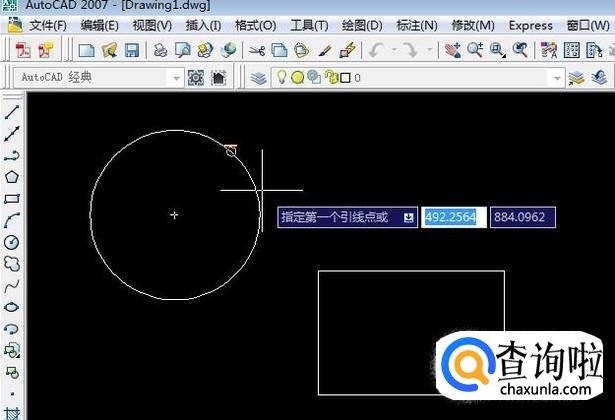Click the Block Editor lightning icon
615x420 pixels.
[348, 50]
